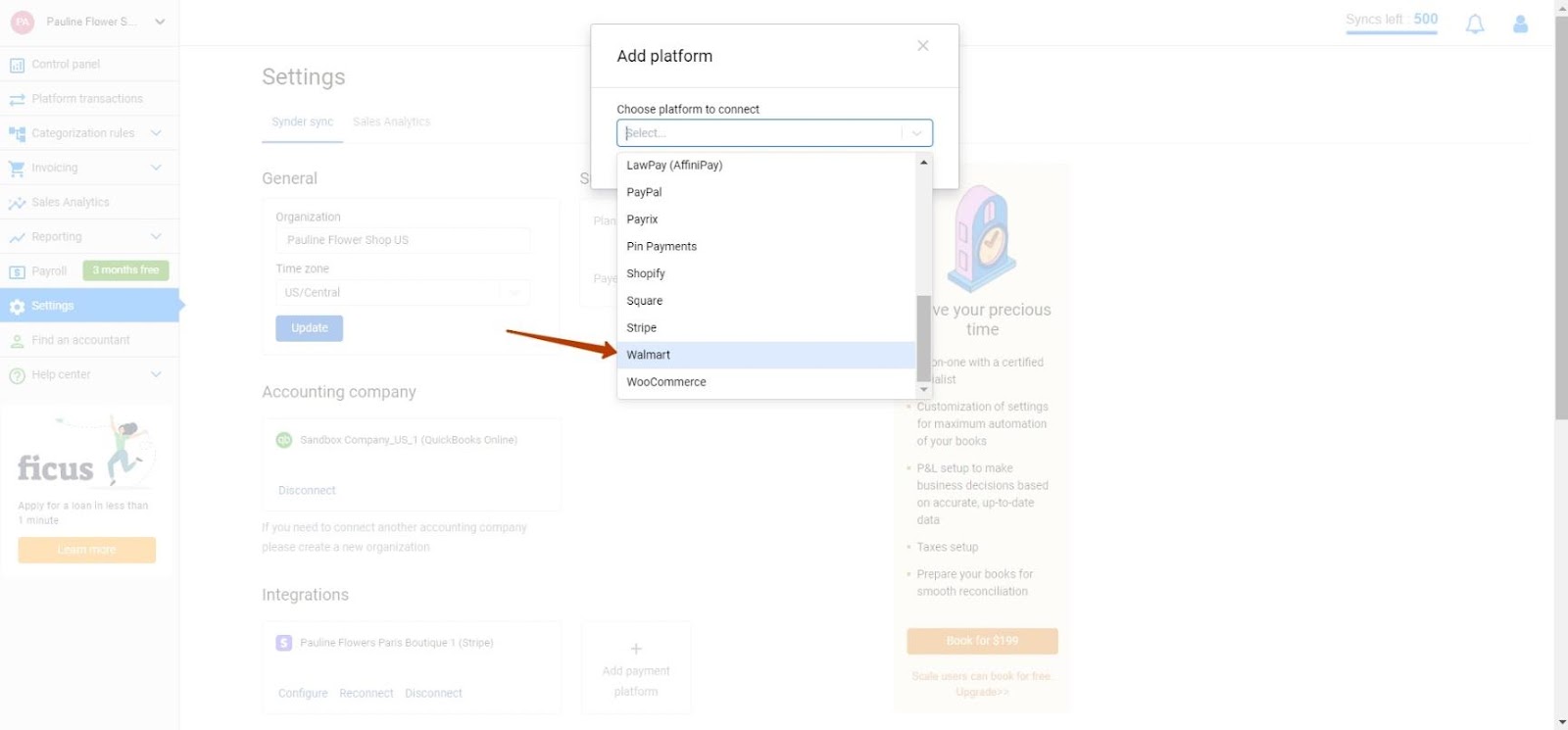
Task: Click the Syncs left 500 counter
Action: [x=1392, y=21]
